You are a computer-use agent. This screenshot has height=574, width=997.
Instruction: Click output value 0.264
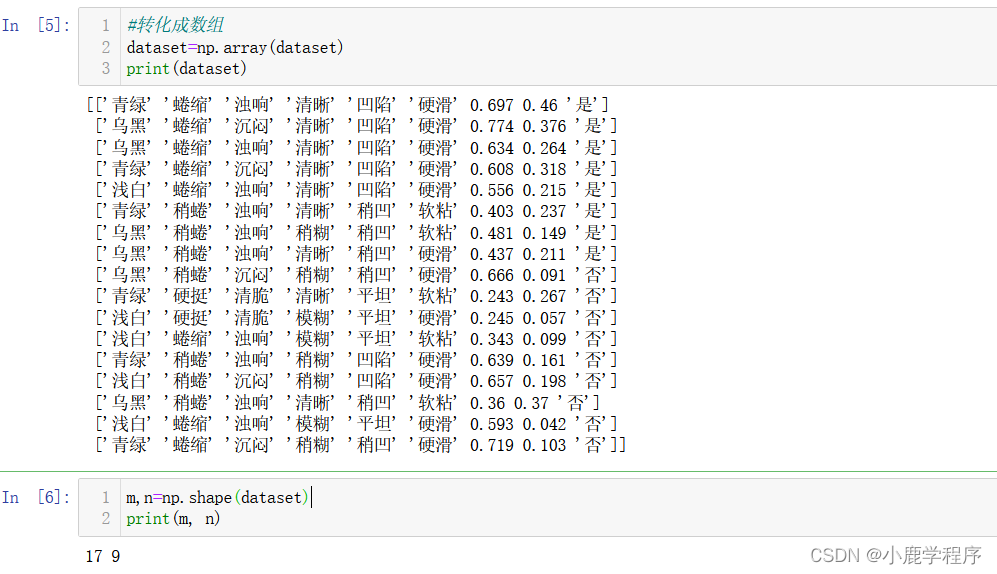tap(544, 148)
